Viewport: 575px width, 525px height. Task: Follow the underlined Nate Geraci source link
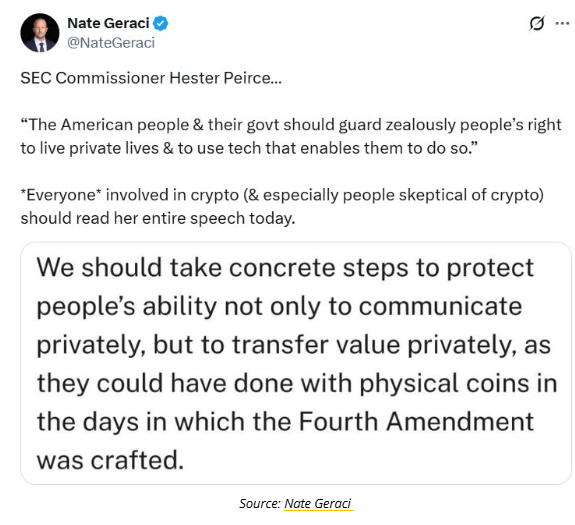tap(318, 504)
